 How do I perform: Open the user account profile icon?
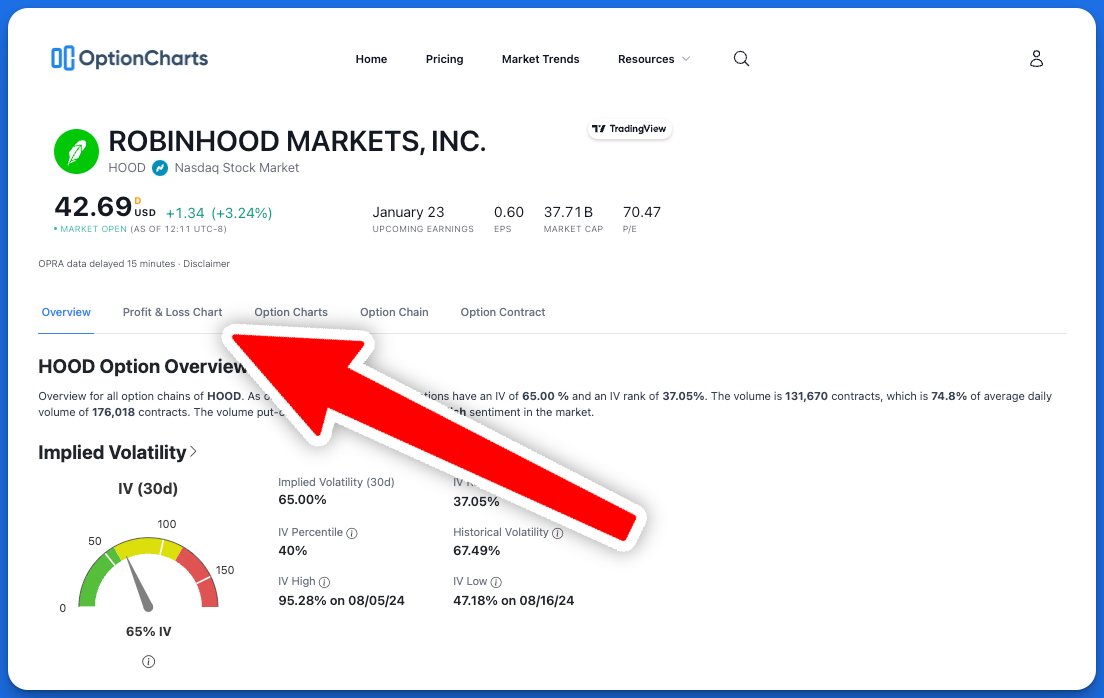coord(1036,59)
